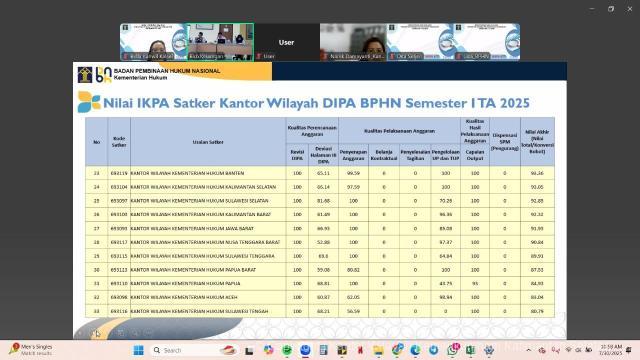Open File Explorer folder icon in taskbar
640x360 pixels.
(x=378, y=350)
